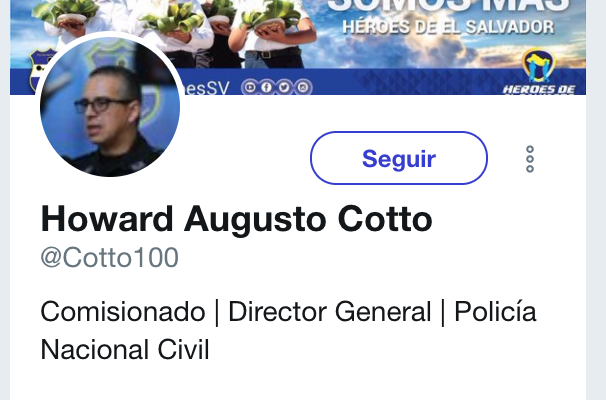Click the people holding plants in the banner
Screen dimensions: 606x400
(174, 33)
